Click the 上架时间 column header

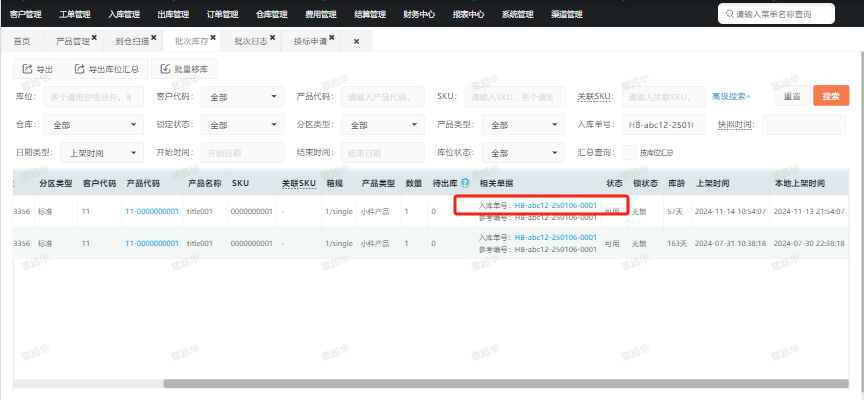click(712, 183)
